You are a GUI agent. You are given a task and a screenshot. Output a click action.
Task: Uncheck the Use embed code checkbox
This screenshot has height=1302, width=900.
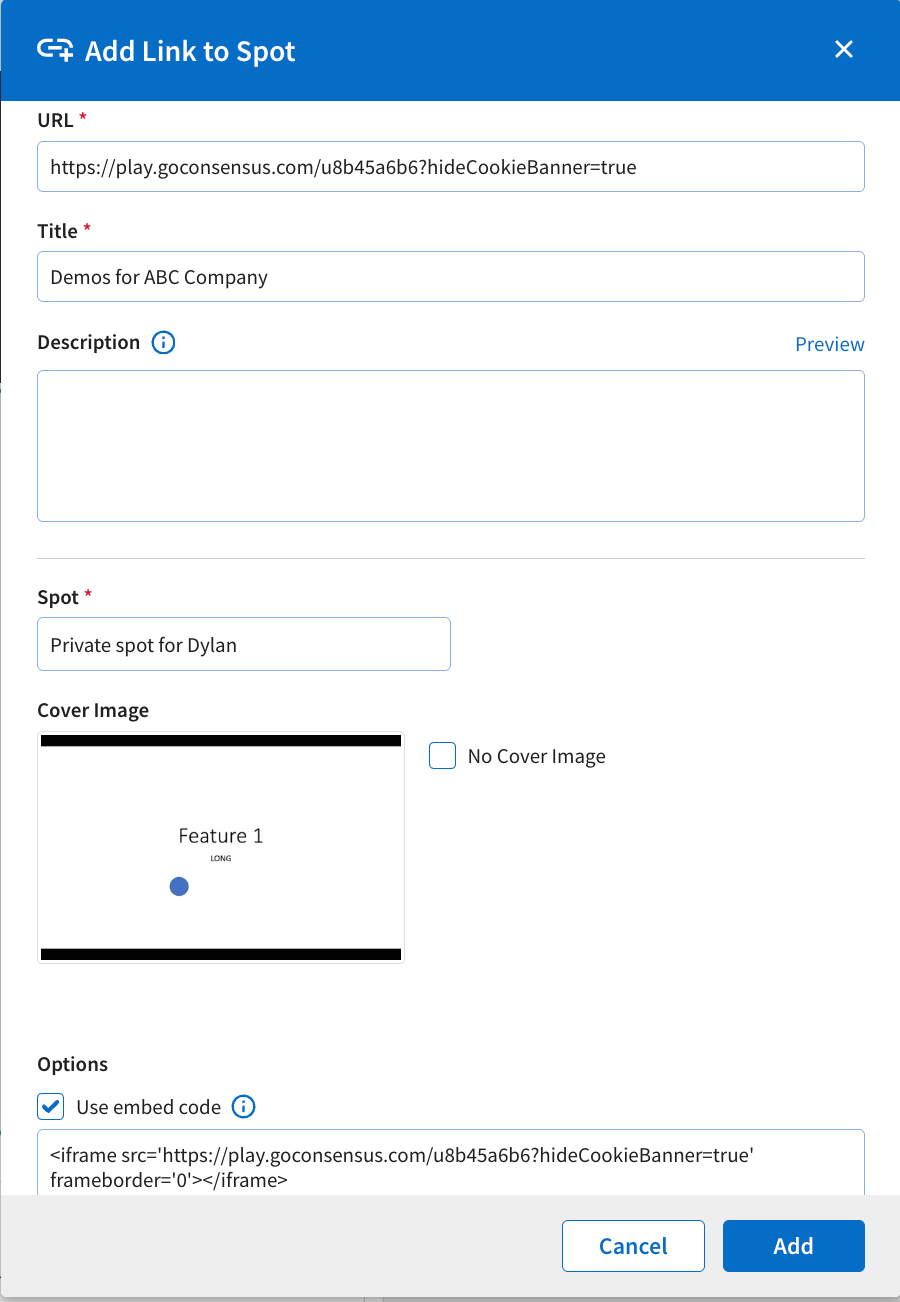(x=51, y=1107)
